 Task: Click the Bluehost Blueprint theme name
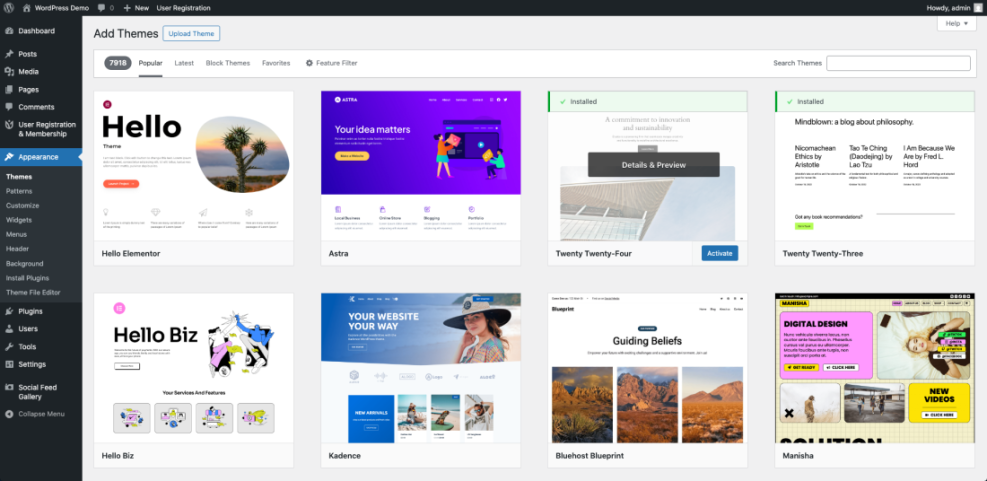(x=590, y=455)
